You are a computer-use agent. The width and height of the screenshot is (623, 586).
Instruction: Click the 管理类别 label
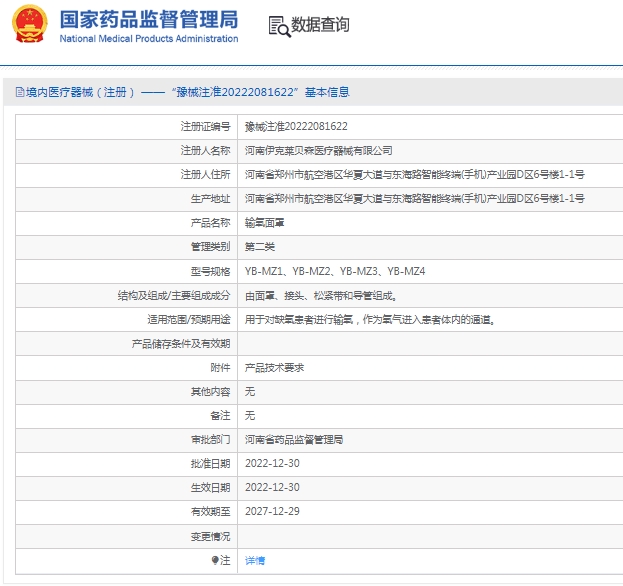(x=211, y=247)
